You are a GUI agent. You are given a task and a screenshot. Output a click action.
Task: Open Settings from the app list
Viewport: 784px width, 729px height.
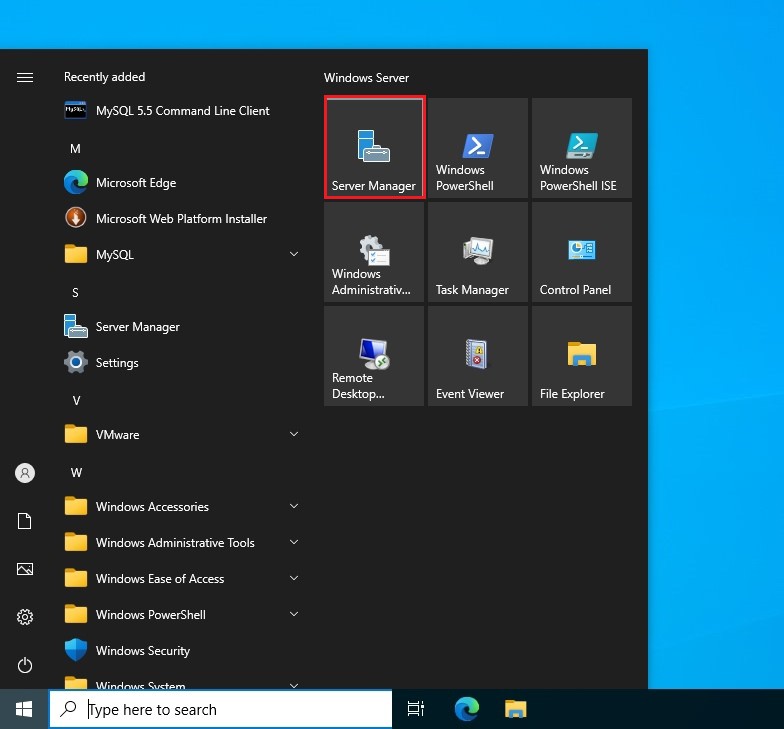click(x=181, y=362)
